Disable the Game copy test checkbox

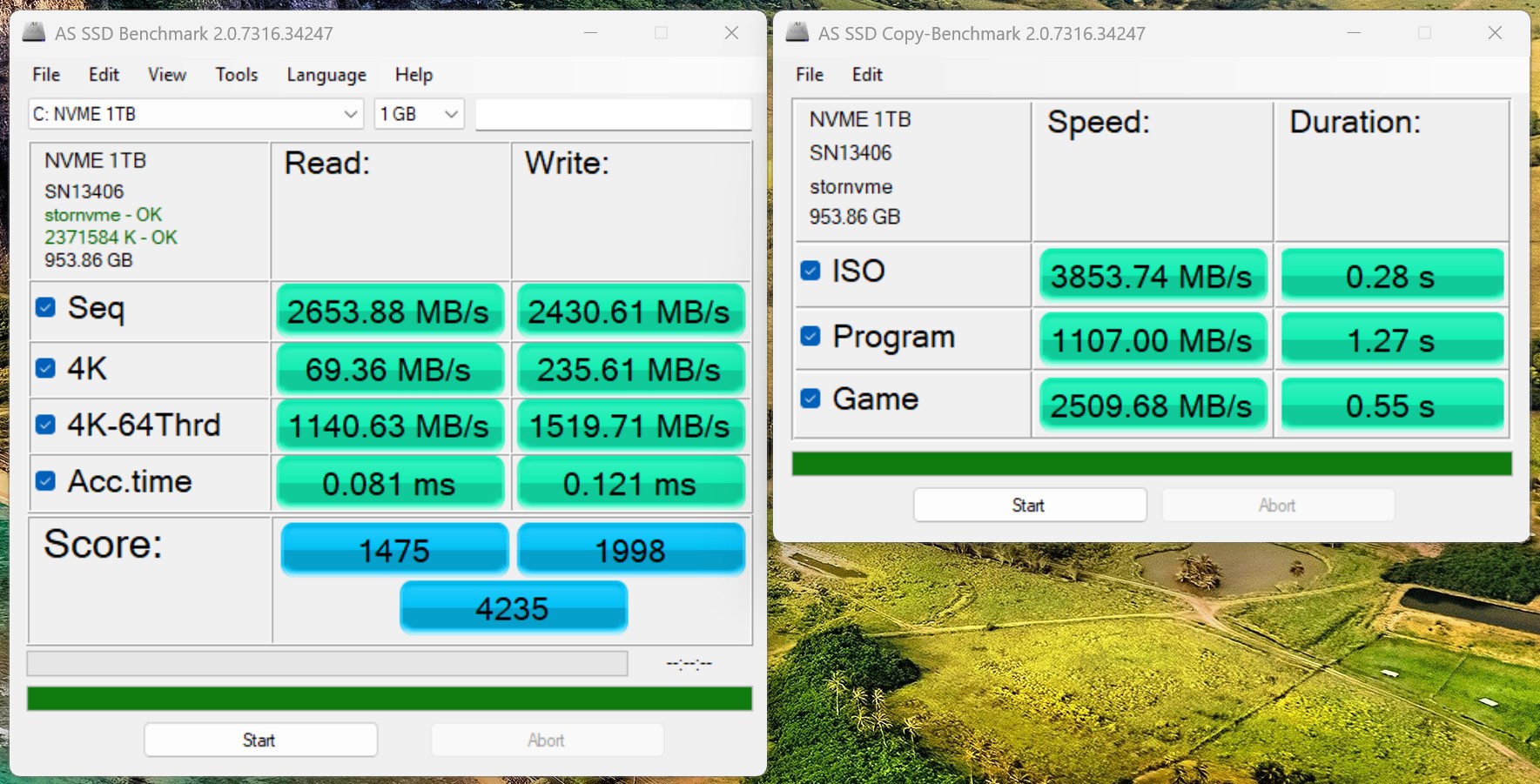tap(810, 399)
